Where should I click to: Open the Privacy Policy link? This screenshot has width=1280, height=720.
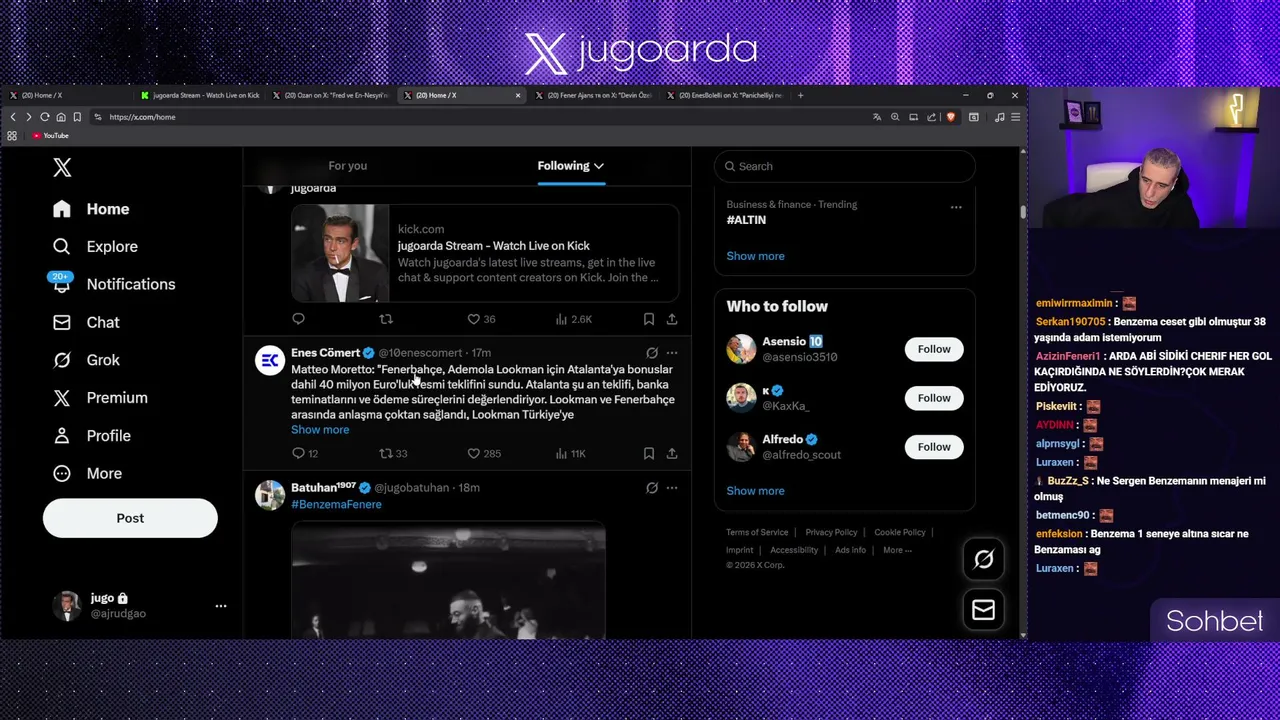831,532
